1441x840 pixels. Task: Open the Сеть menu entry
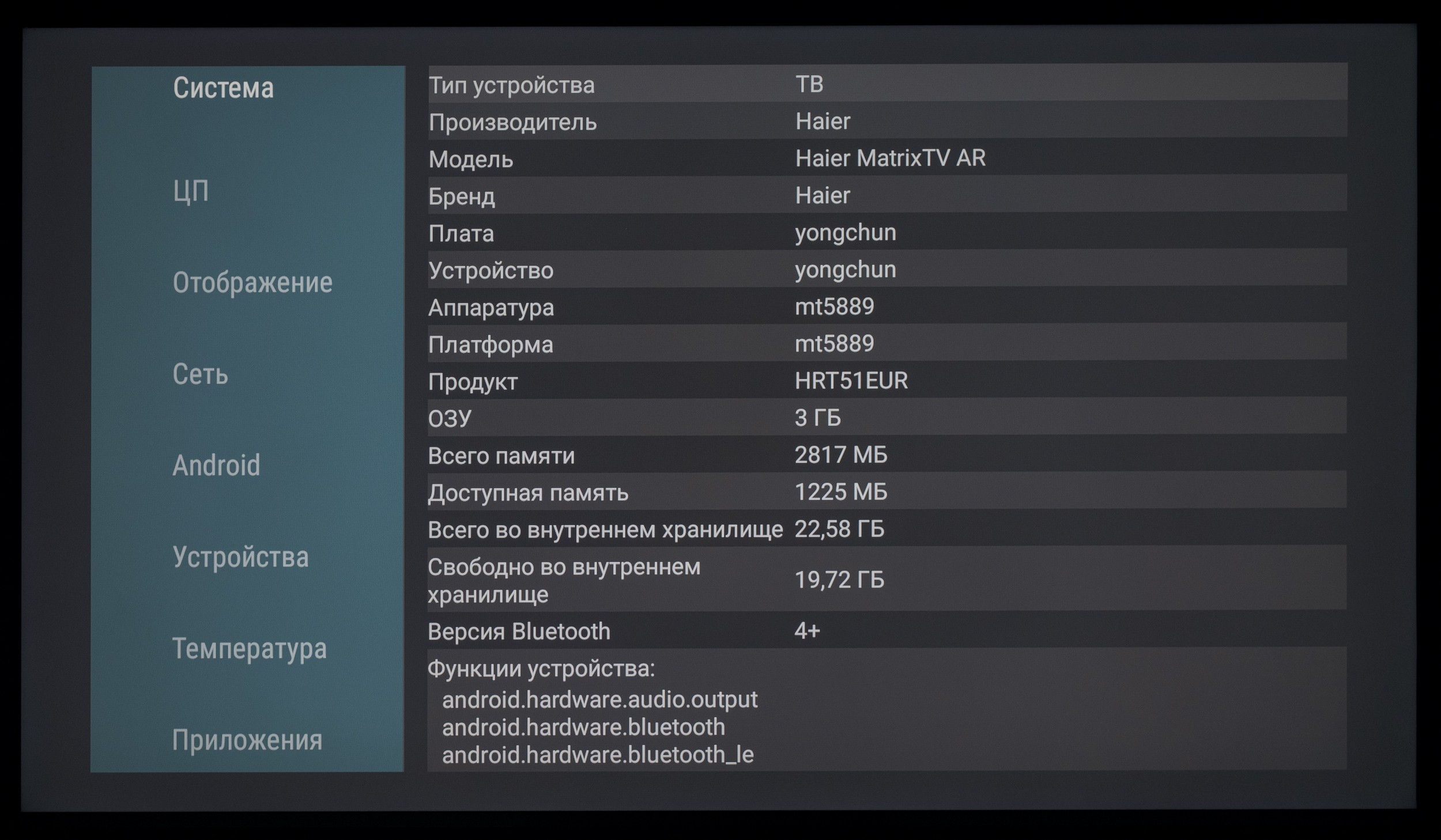[201, 374]
